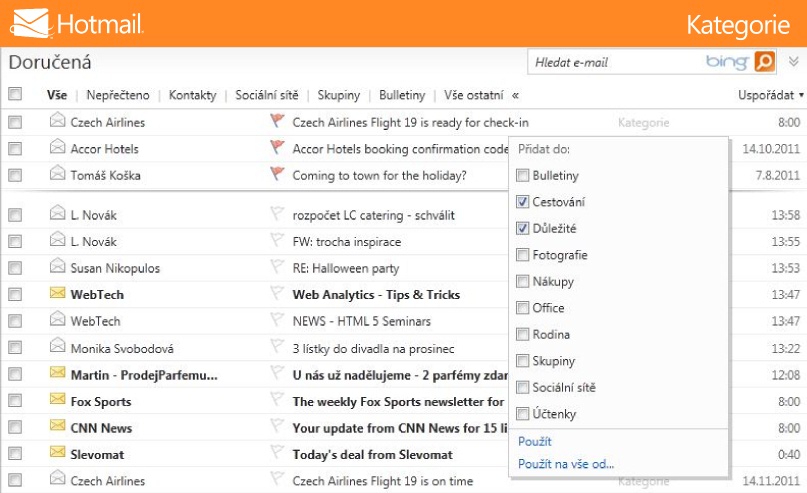
Task: Click the unread envelope icon for Slevomat
Action: click(58, 452)
